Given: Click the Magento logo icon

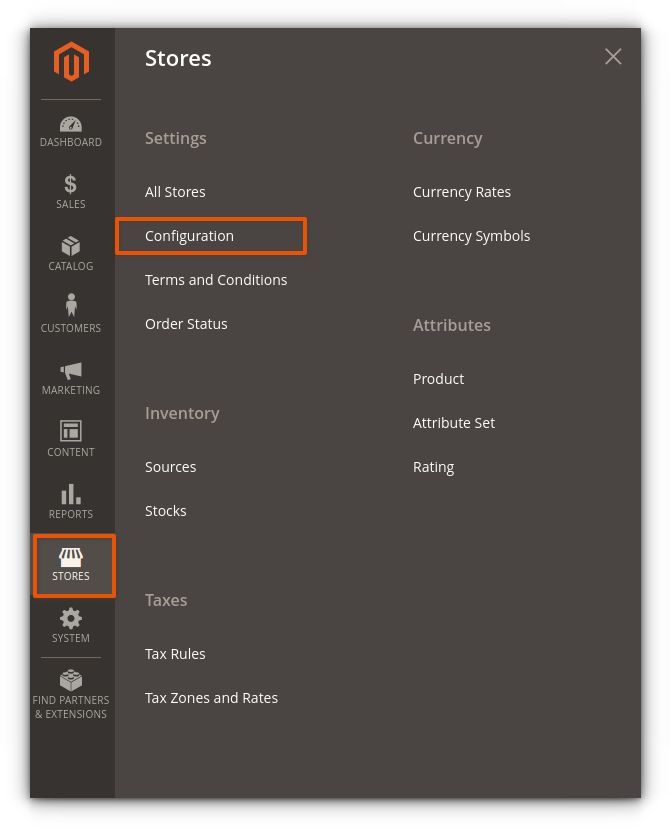Looking at the screenshot, I should pos(71,61).
